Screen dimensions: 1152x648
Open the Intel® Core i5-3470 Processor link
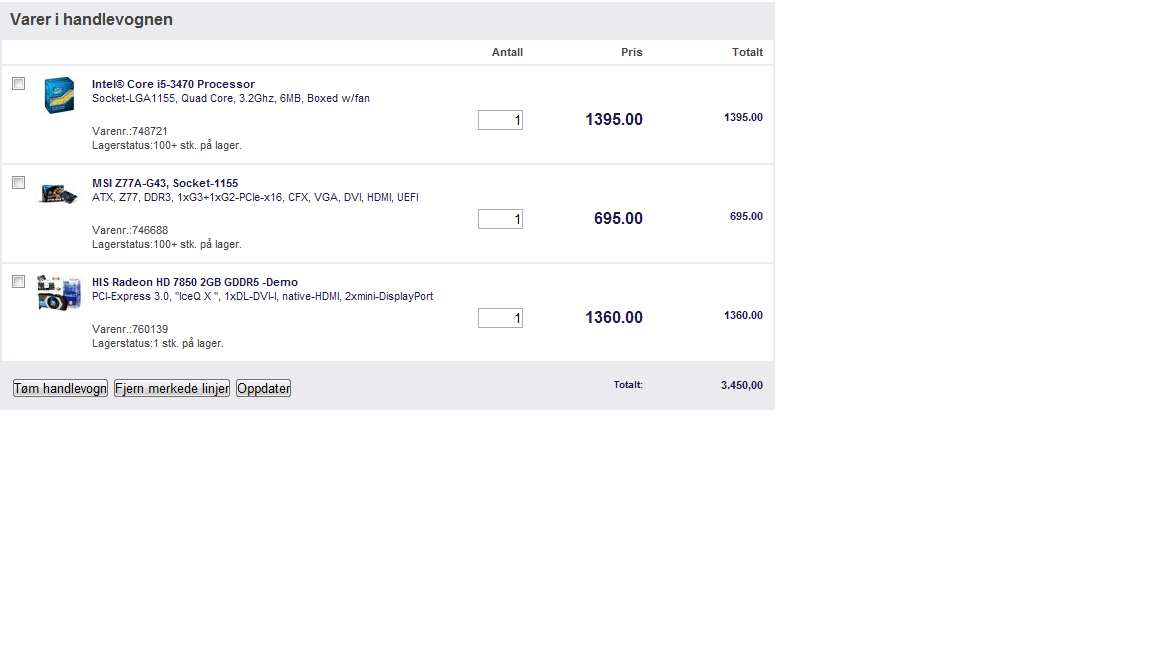(173, 84)
